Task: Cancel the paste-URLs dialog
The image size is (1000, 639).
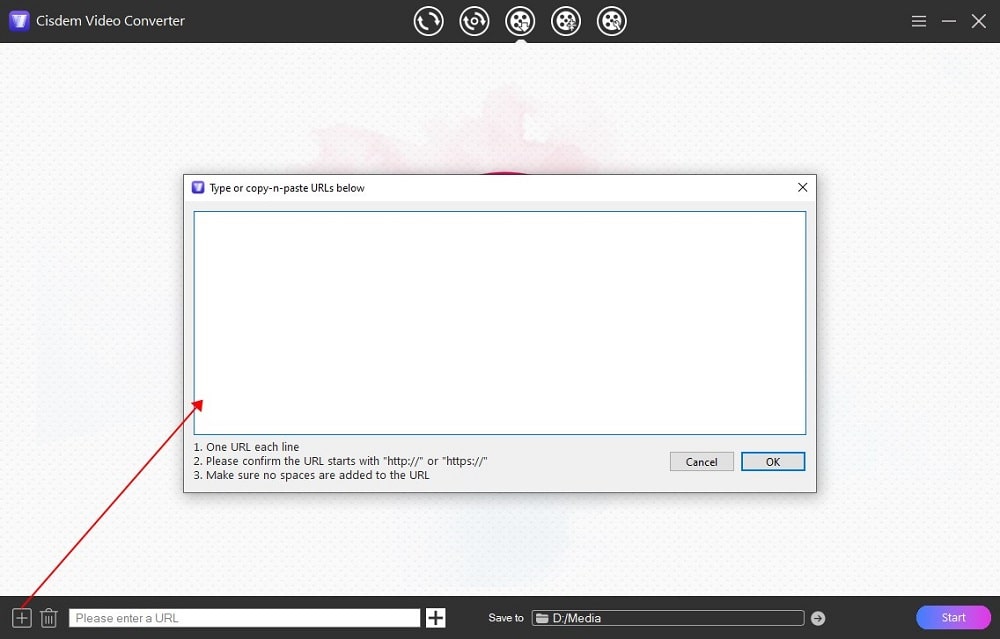Action: pos(701,461)
